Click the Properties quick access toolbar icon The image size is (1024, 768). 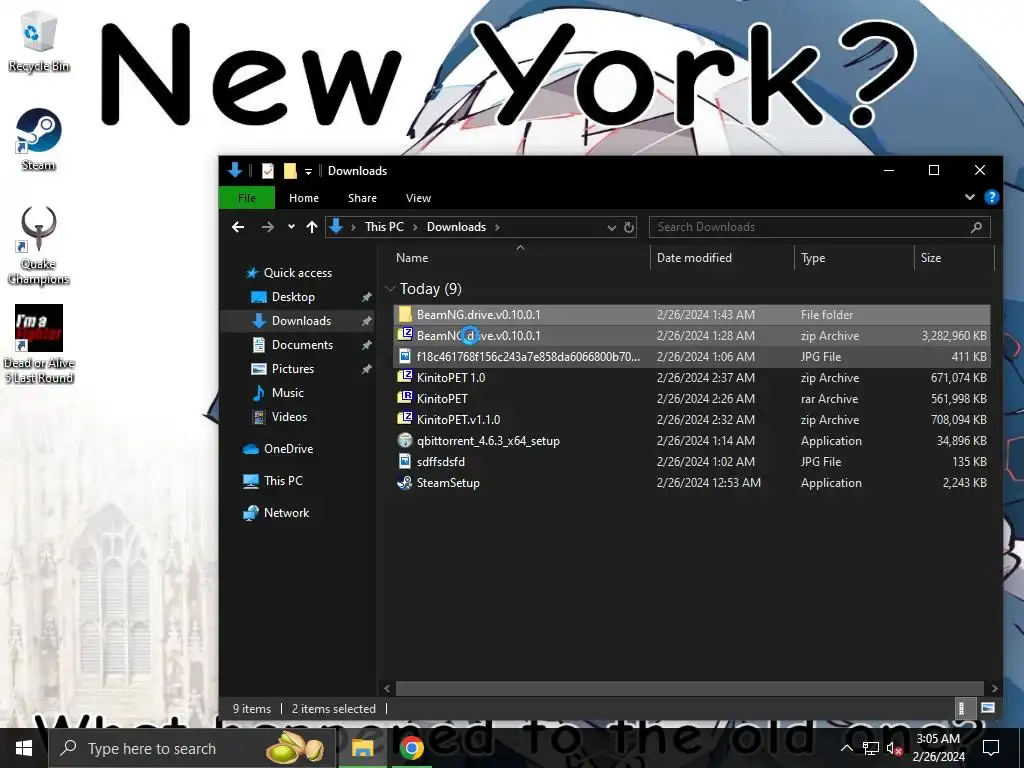pos(268,171)
